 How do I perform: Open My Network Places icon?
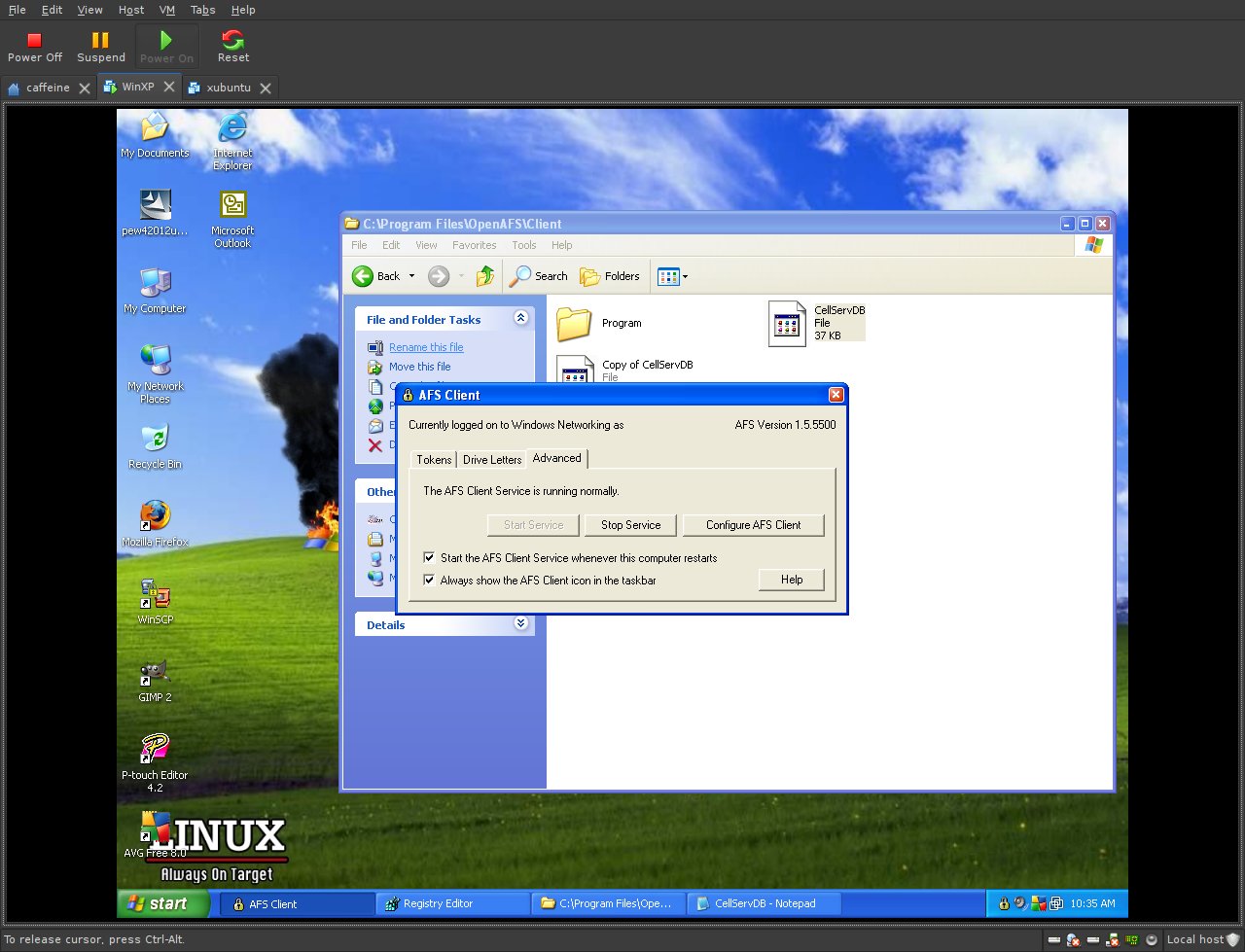[155, 374]
